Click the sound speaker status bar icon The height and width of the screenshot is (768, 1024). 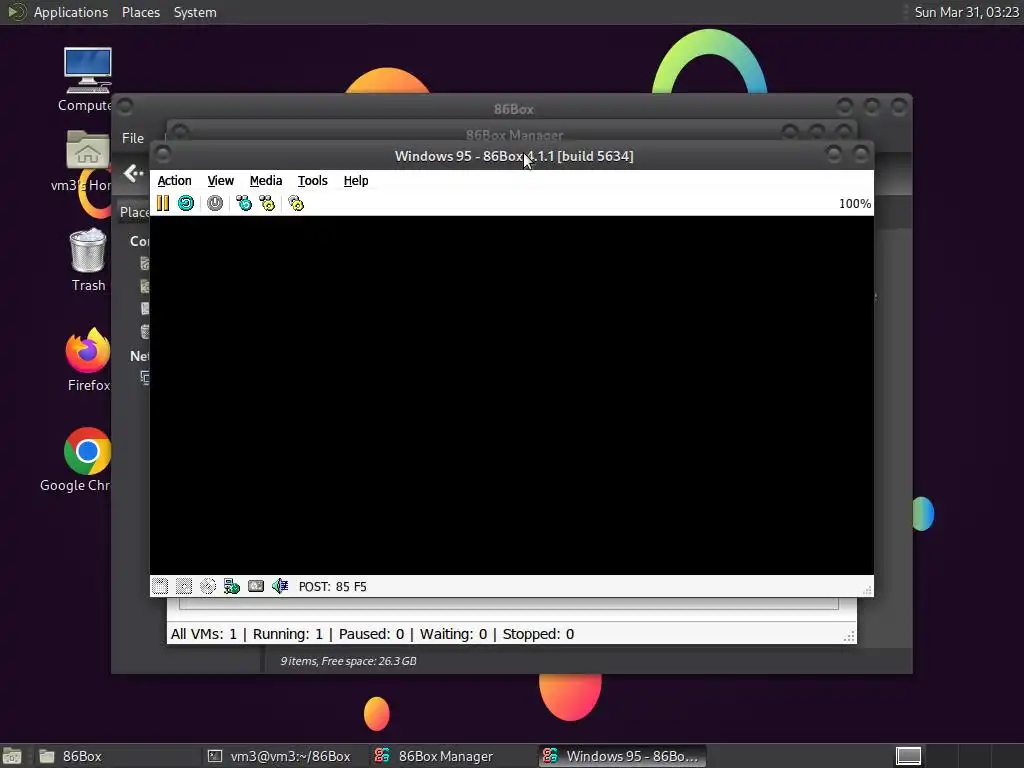[x=280, y=586]
